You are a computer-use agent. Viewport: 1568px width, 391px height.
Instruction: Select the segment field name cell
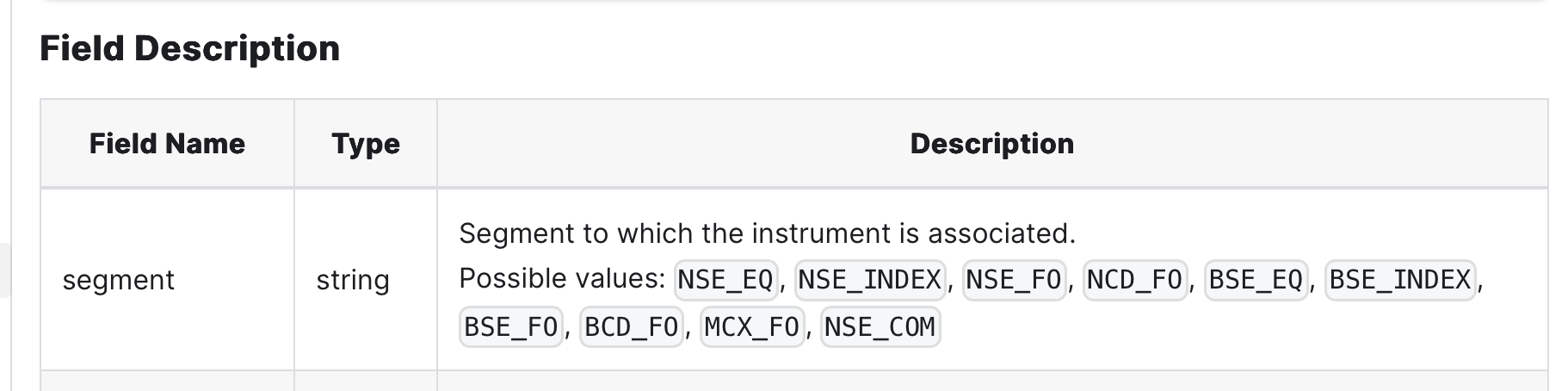coord(119,280)
